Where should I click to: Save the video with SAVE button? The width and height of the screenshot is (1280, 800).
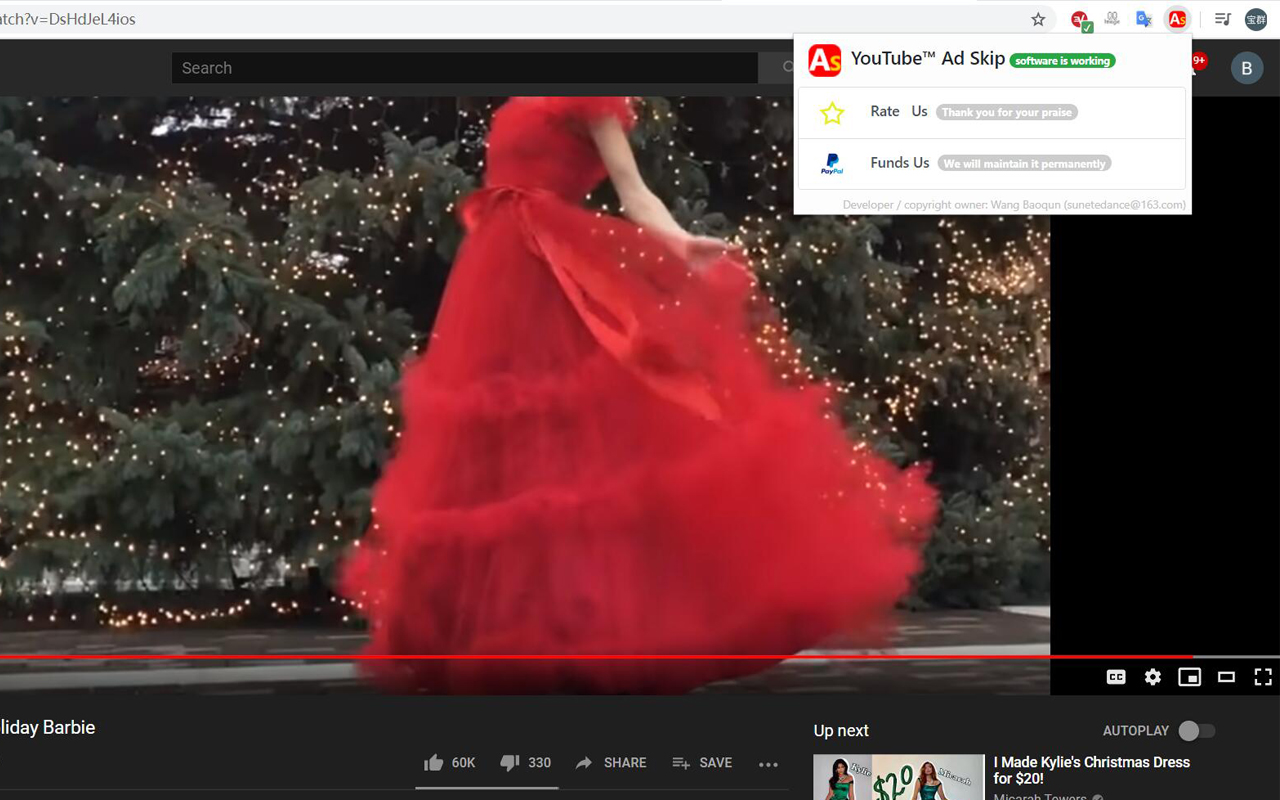[x=702, y=763]
